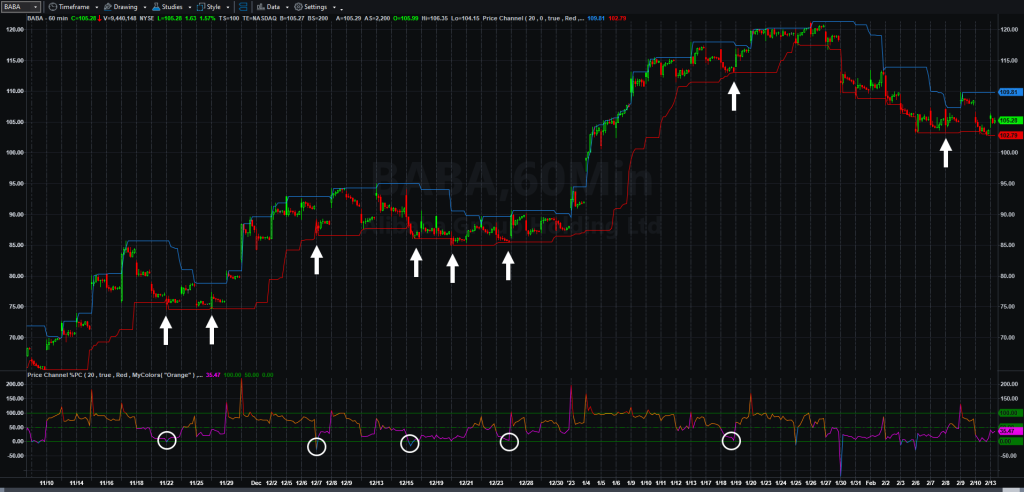Screen dimensions: 1024x492
Task: Expand the Data dropdown arrow
Action: coord(287,7)
